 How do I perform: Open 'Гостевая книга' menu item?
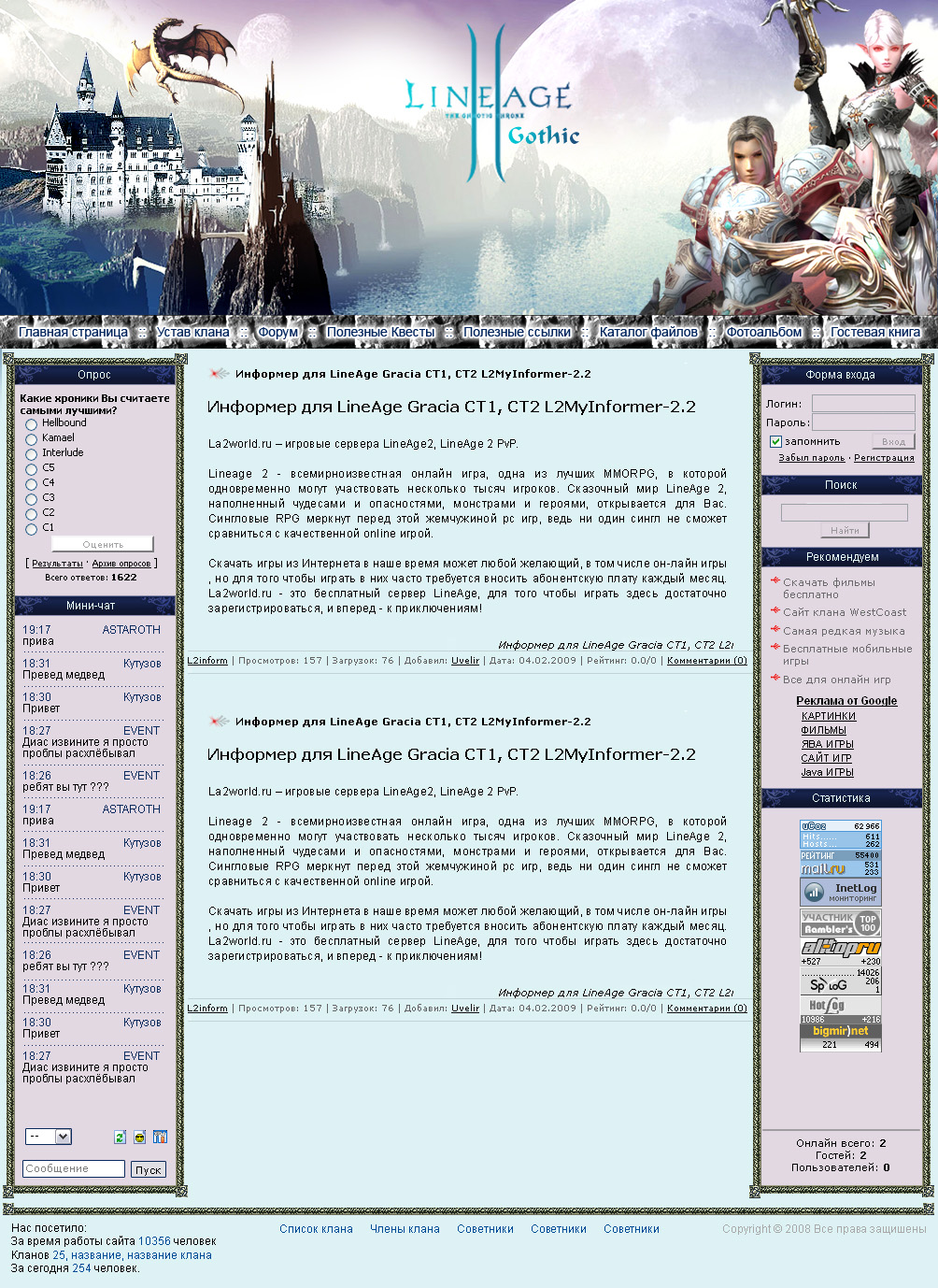tap(875, 332)
